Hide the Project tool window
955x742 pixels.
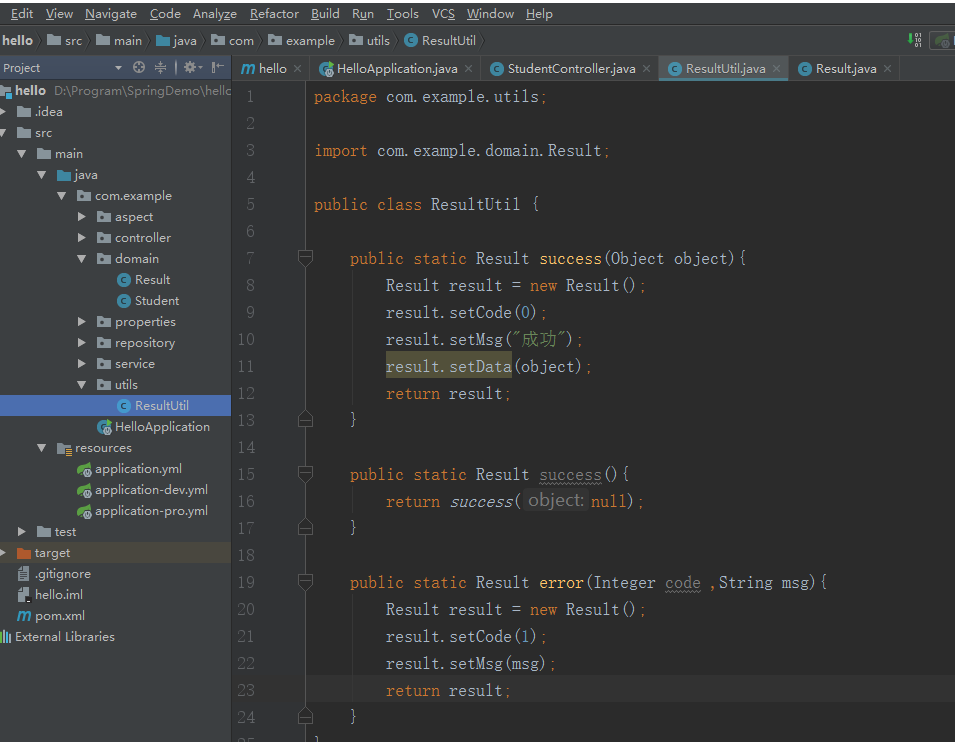pyautogui.click(x=218, y=68)
